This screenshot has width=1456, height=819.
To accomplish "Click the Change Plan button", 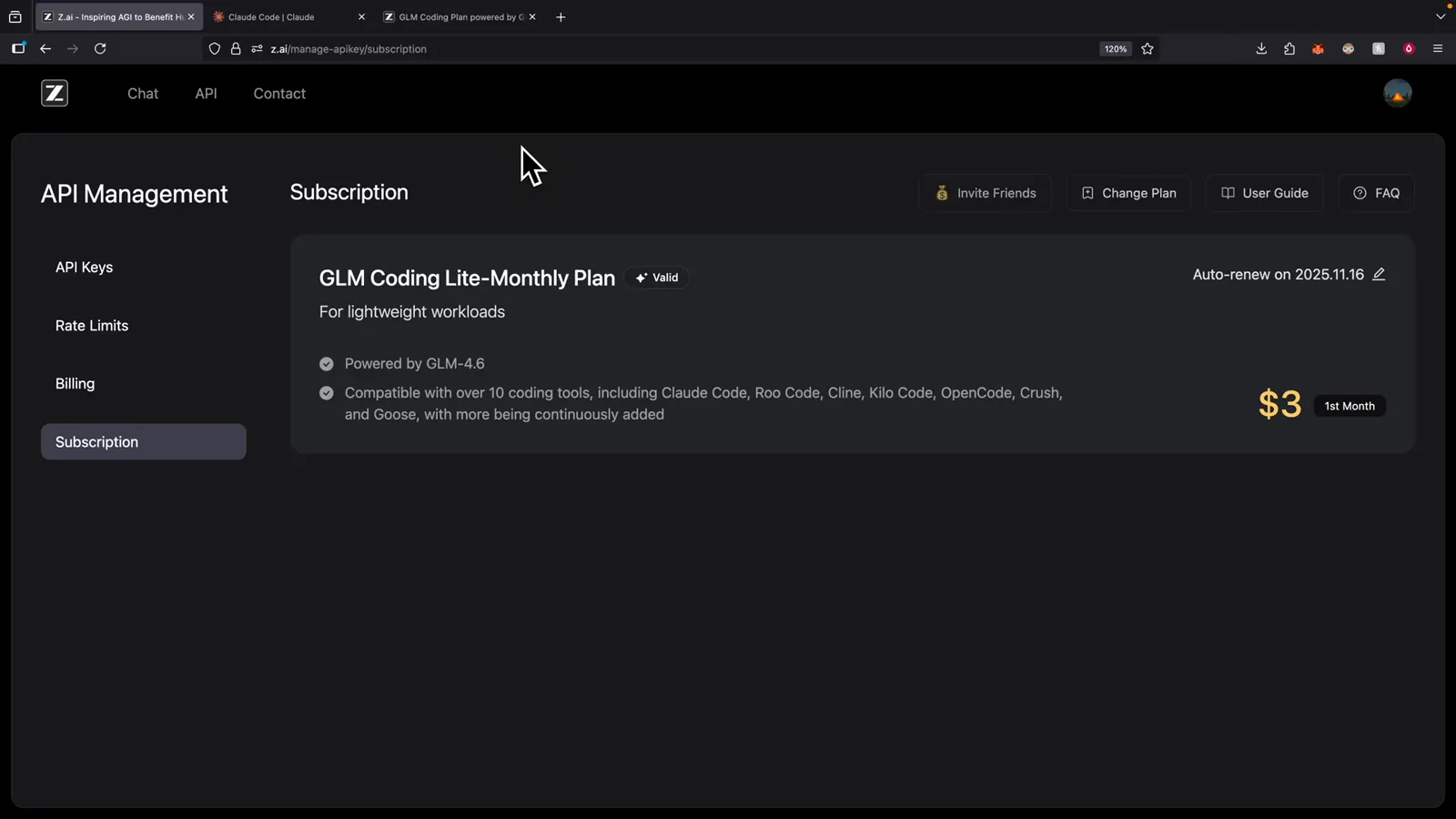I will [x=1128, y=193].
